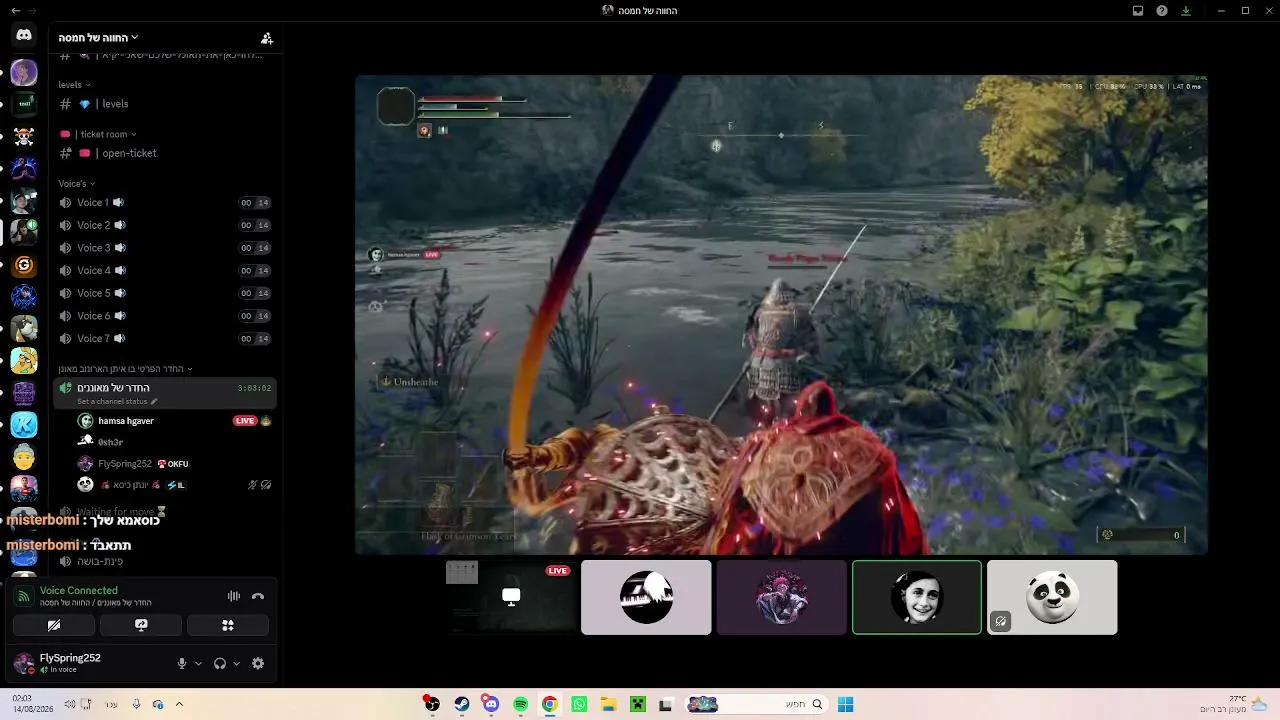Screen dimensions: 1280x720
Task: Open WhatsApp from the taskbar
Action: (x=579, y=704)
